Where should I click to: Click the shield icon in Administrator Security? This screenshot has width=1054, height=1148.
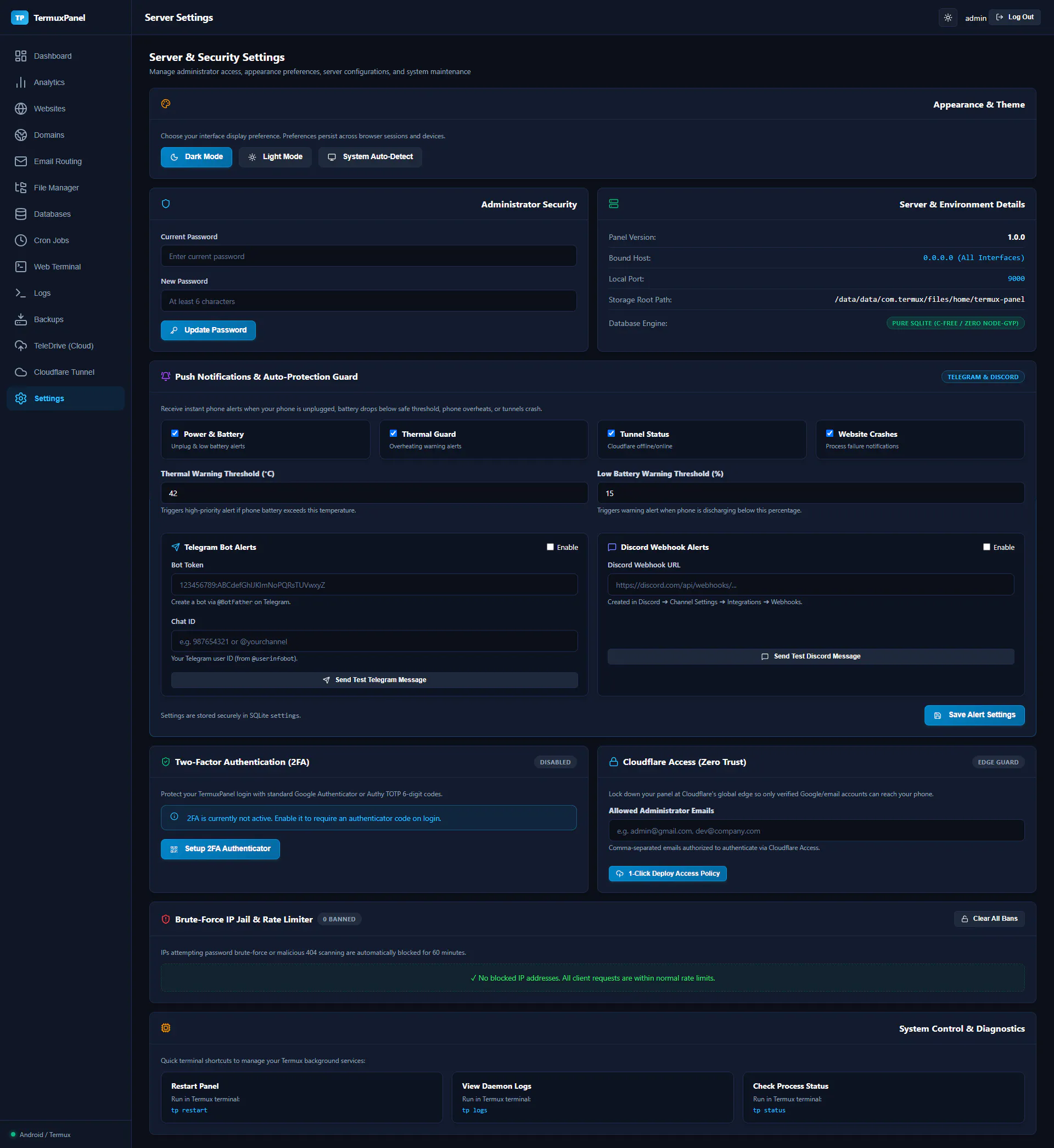coord(166,204)
